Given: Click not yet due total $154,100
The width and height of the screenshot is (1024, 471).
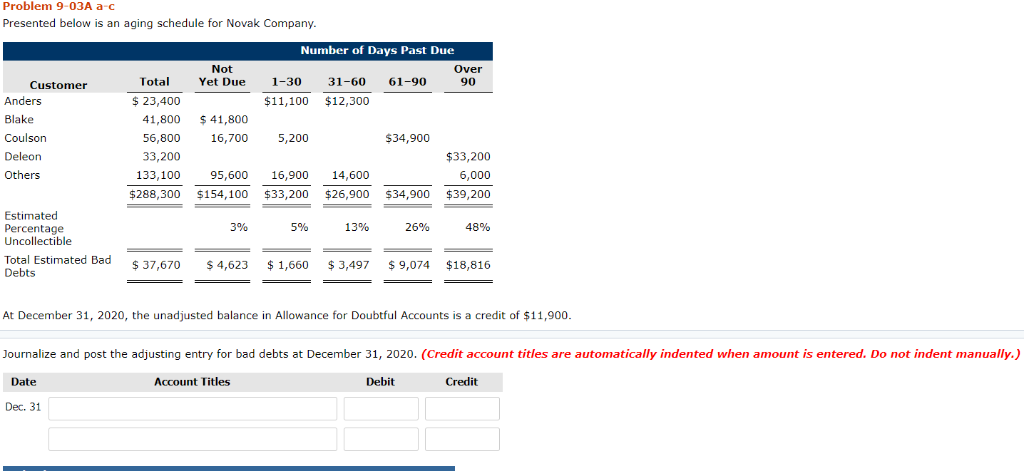Looking at the screenshot, I should 223,194.
